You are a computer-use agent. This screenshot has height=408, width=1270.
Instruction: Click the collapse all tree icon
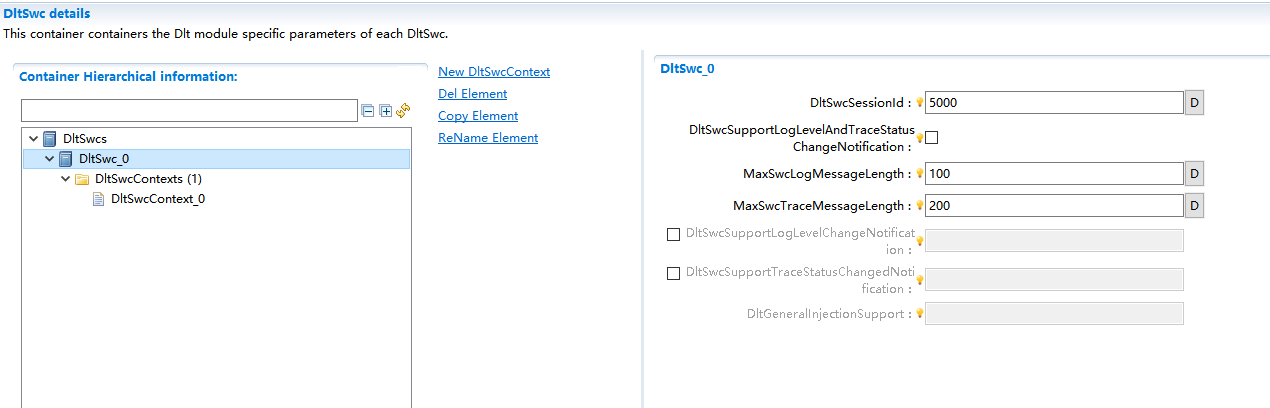pos(368,111)
